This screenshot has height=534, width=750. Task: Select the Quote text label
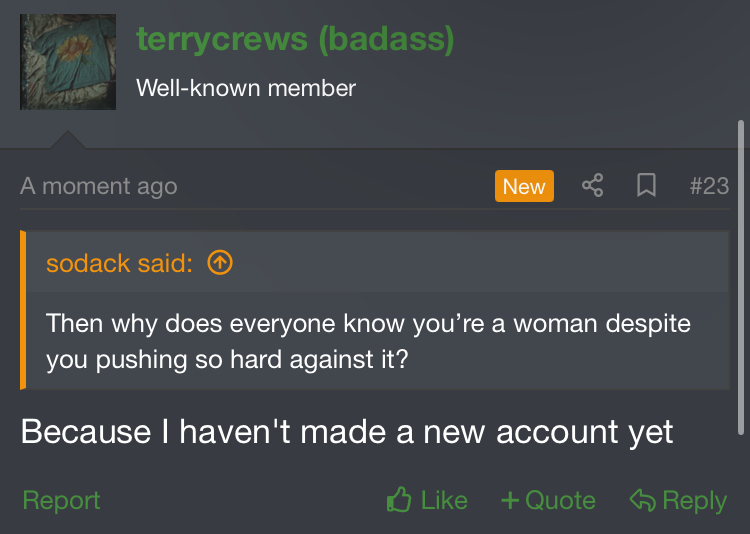coord(560,501)
